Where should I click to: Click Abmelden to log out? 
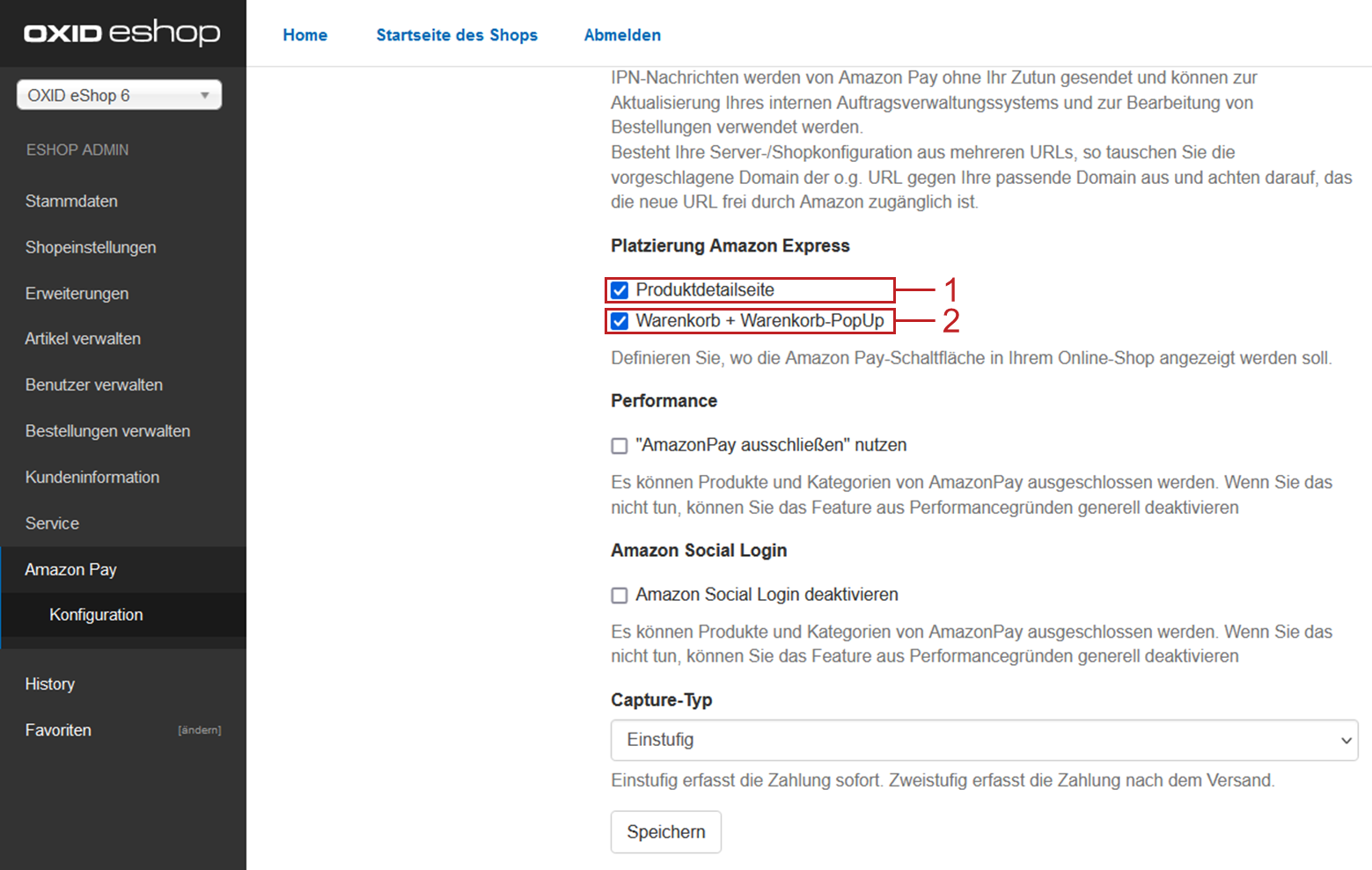[622, 35]
